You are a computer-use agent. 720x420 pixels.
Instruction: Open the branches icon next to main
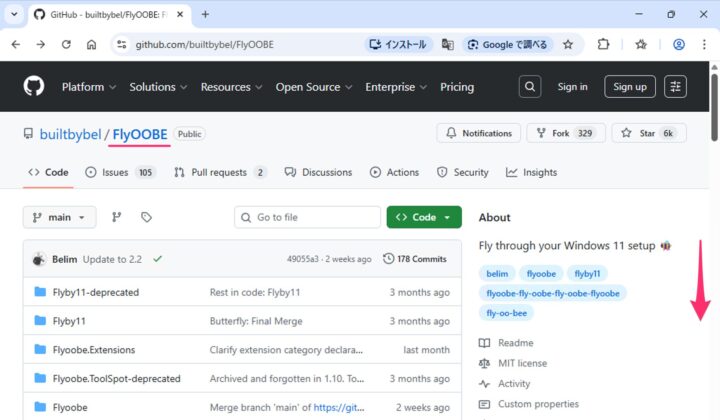pyautogui.click(x=116, y=217)
